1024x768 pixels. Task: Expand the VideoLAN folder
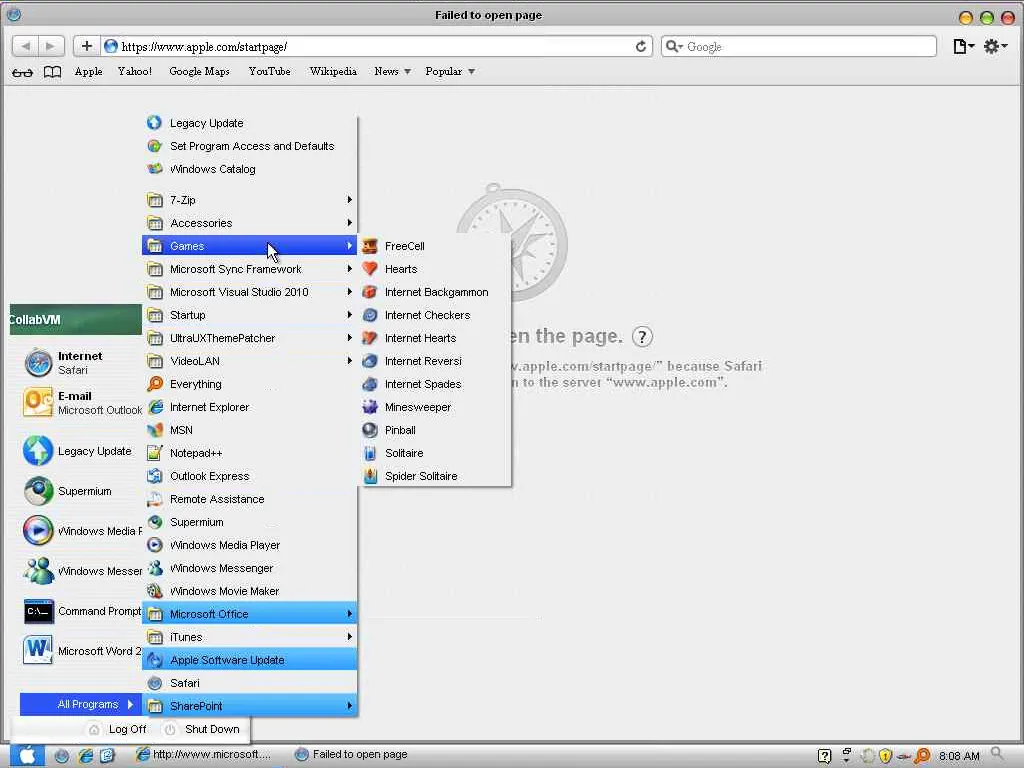point(249,361)
